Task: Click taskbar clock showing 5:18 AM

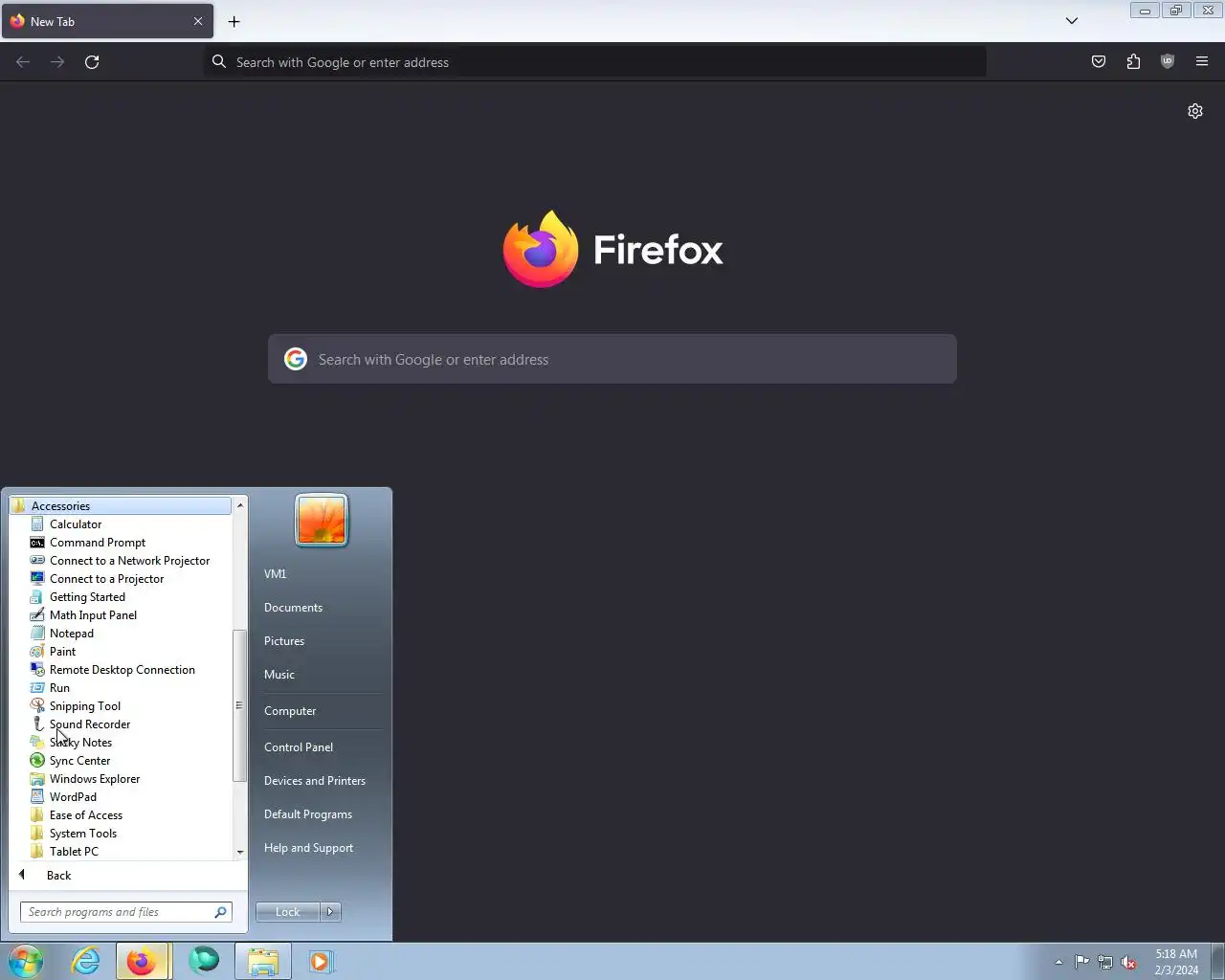Action: click(1176, 962)
